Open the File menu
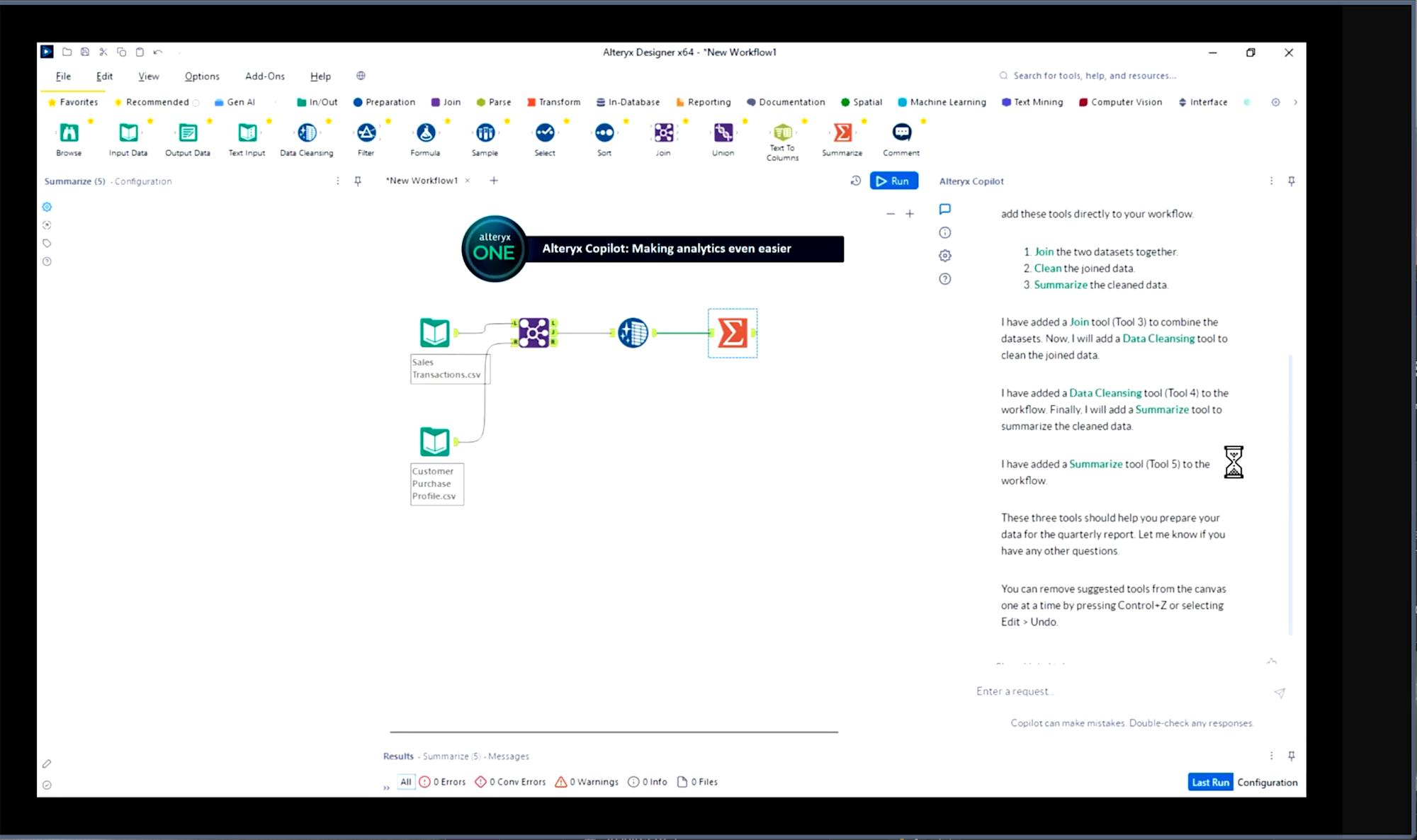The height and width of the screenshot is (840, 1417). pos(63,76)
